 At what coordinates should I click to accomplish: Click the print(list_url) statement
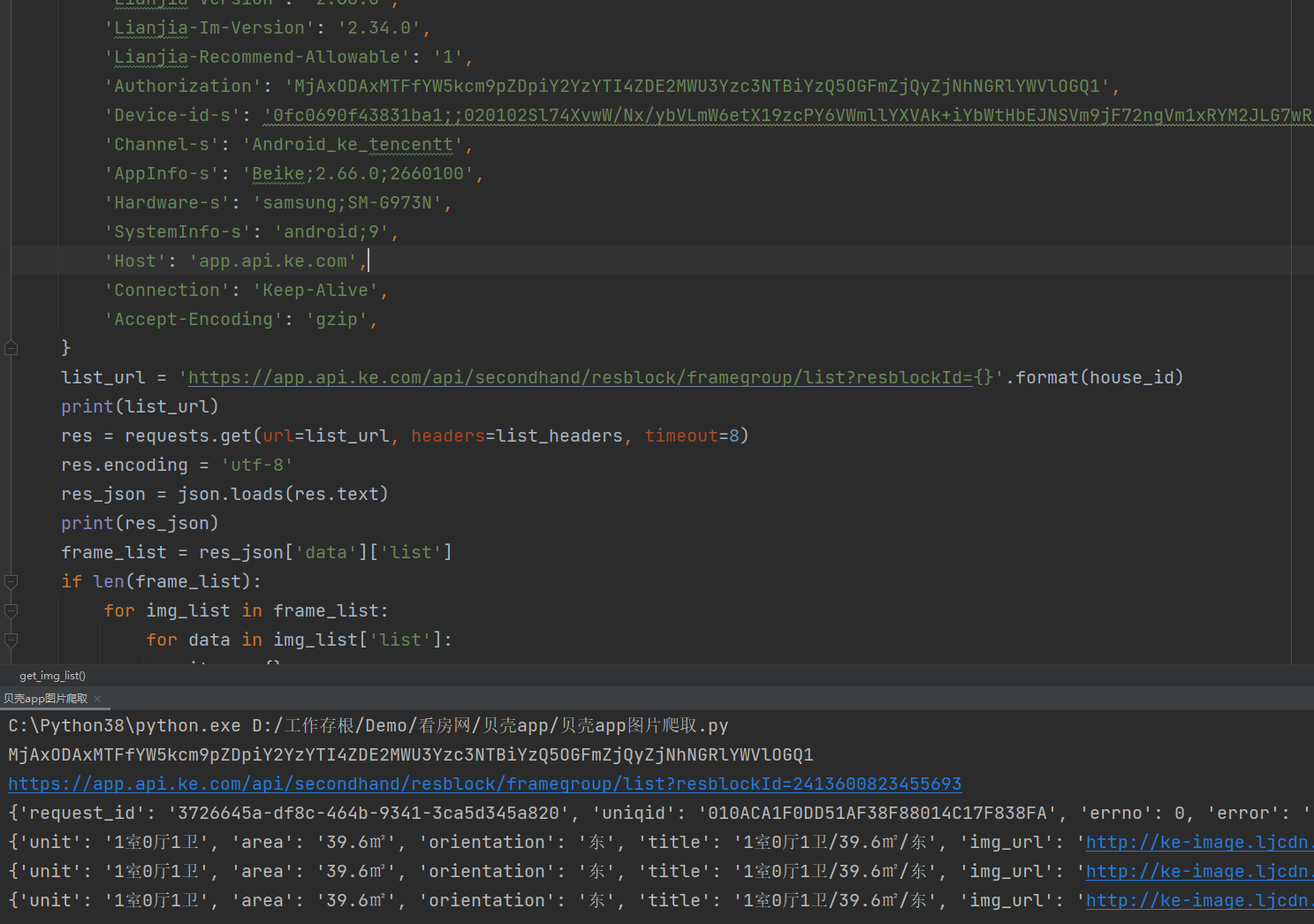click(140, 406)
